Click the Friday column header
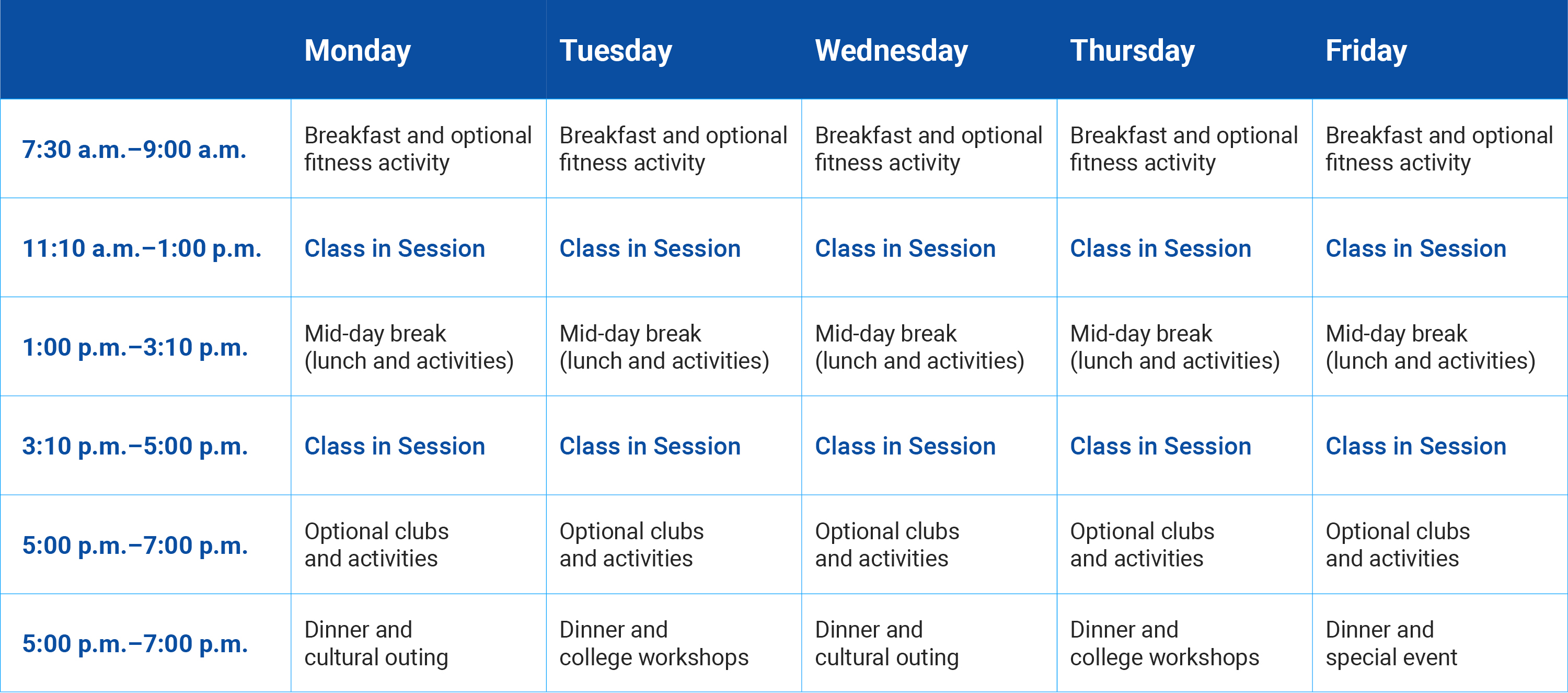Screen dimensions: 1568x693 click(x=1366, y=51)
